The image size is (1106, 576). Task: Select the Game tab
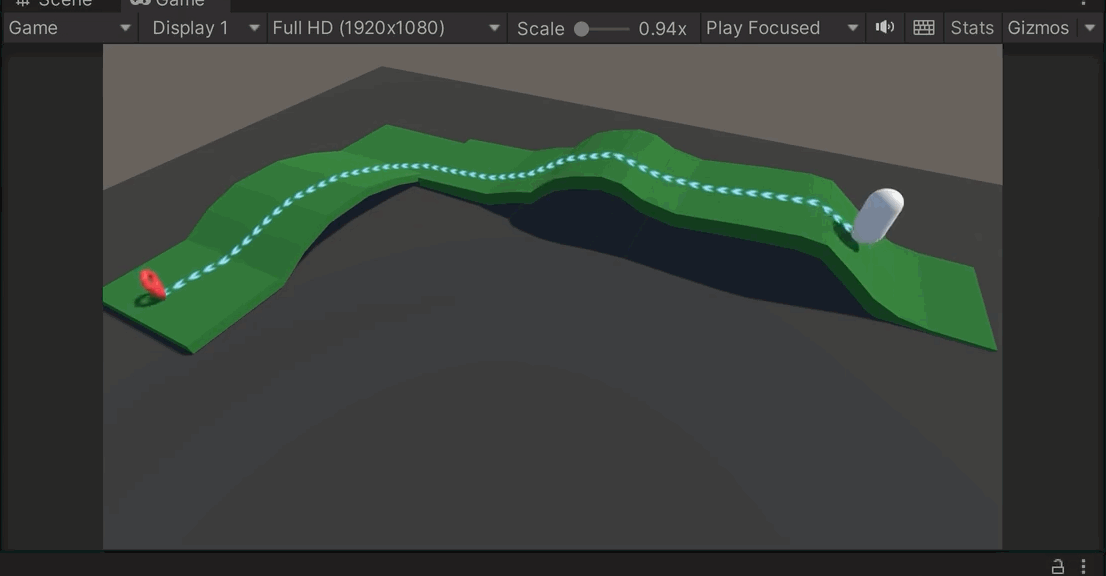click(173, 4)
